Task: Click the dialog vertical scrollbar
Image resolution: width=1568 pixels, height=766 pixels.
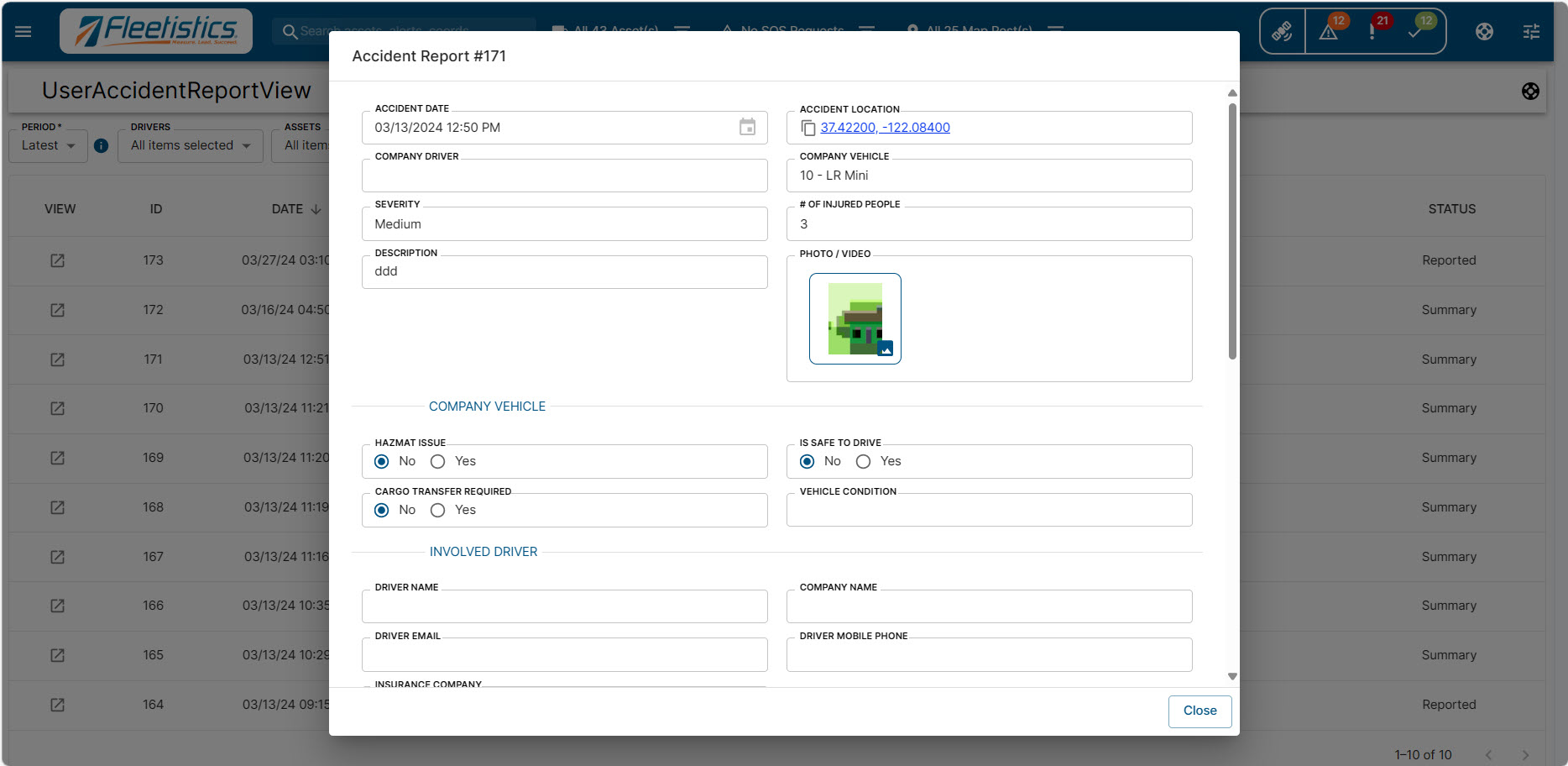Action: click(1232, 231)
